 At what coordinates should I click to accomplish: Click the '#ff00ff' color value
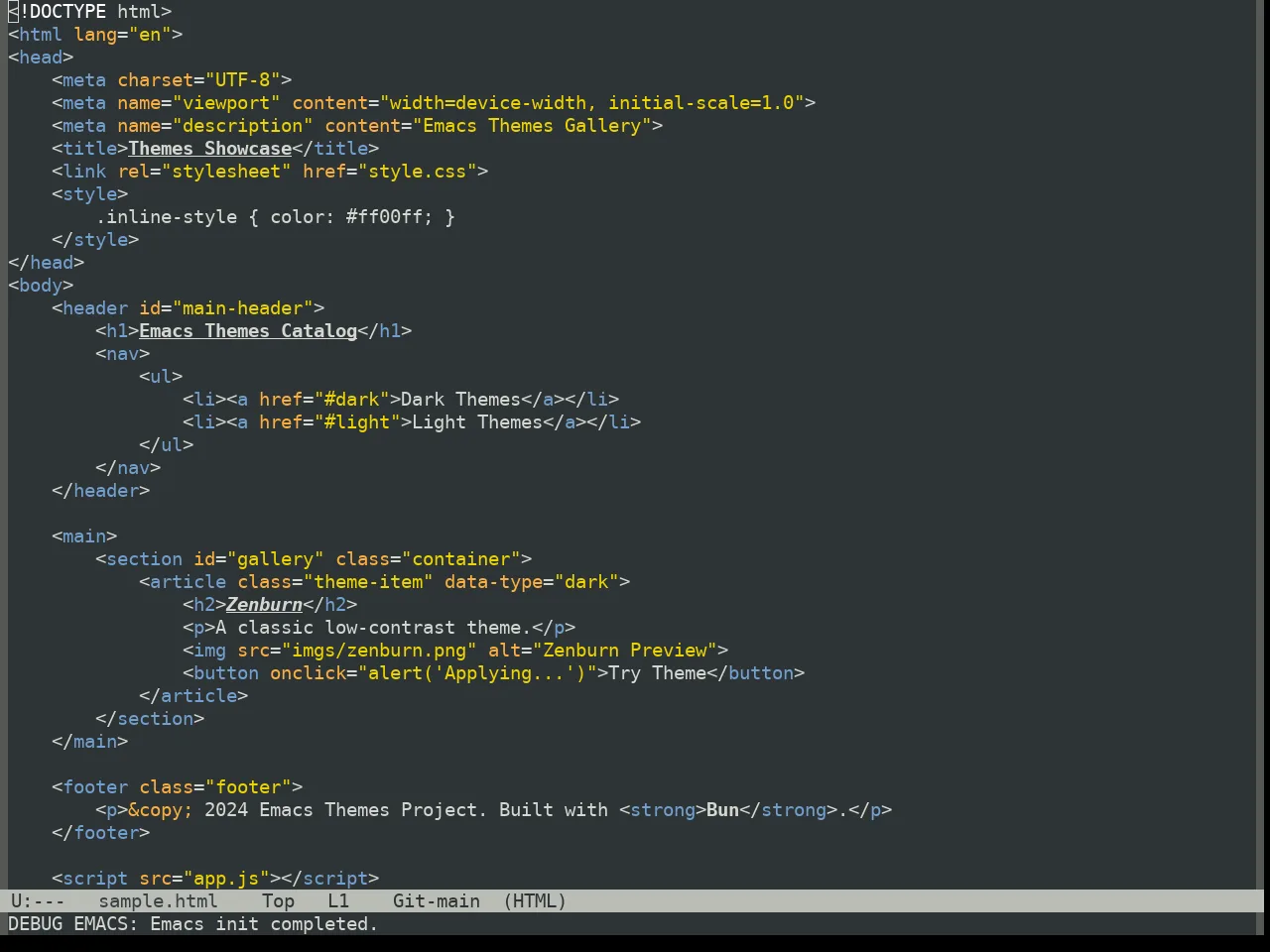(x=384, y=217)
